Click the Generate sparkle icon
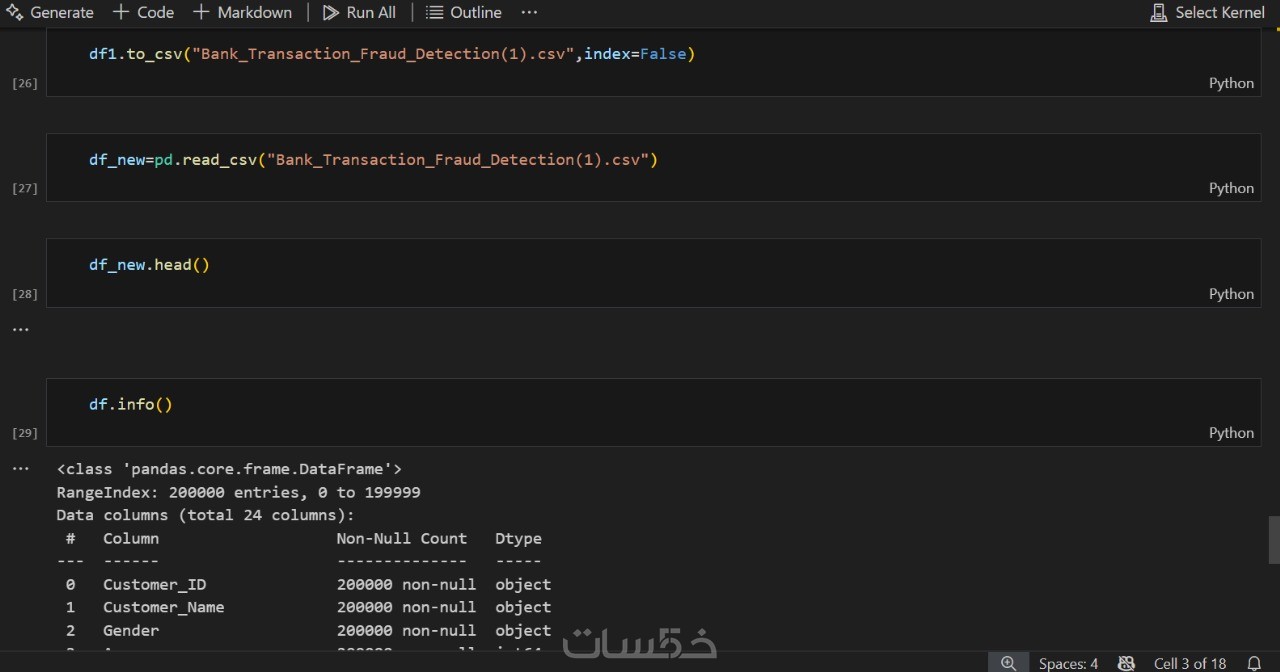The image size is (1280, 672). (x=14, y=12)
